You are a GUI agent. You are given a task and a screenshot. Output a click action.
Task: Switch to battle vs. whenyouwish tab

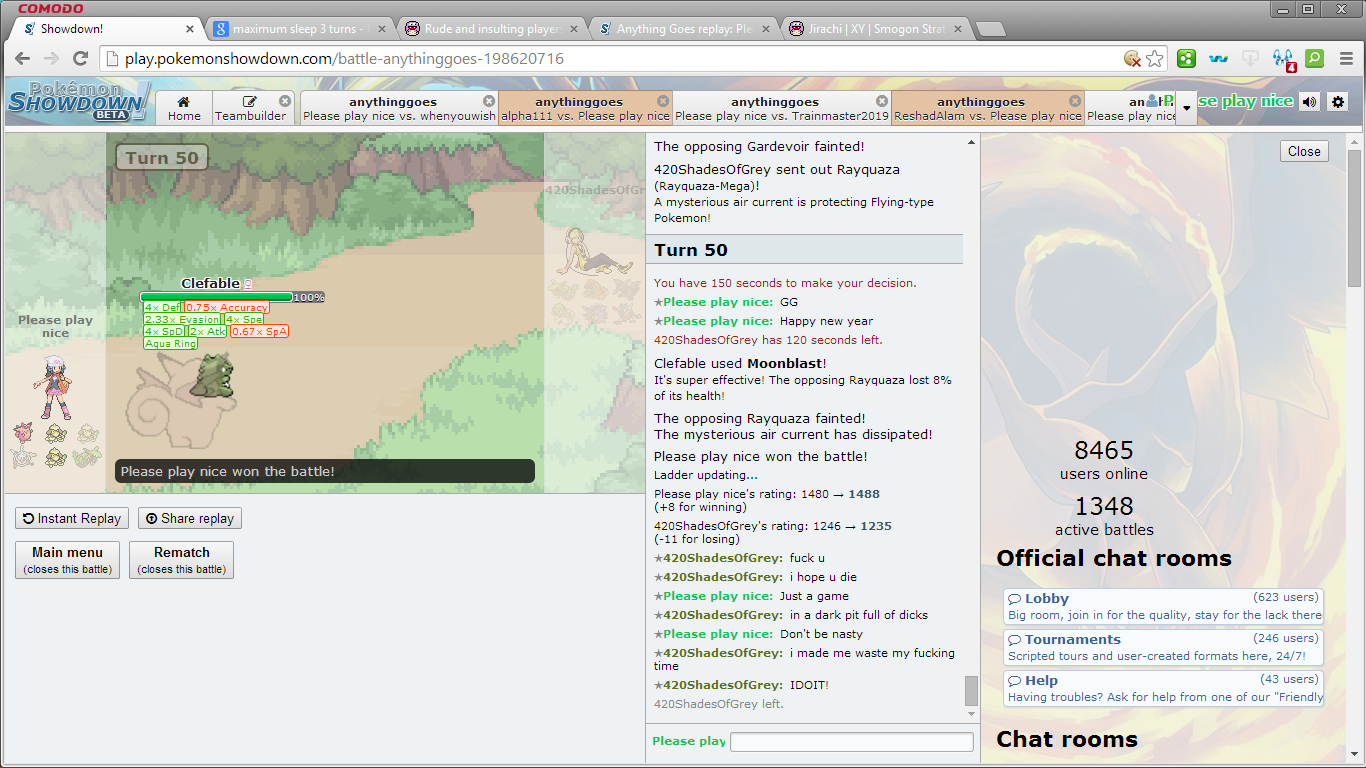point(397,108)
